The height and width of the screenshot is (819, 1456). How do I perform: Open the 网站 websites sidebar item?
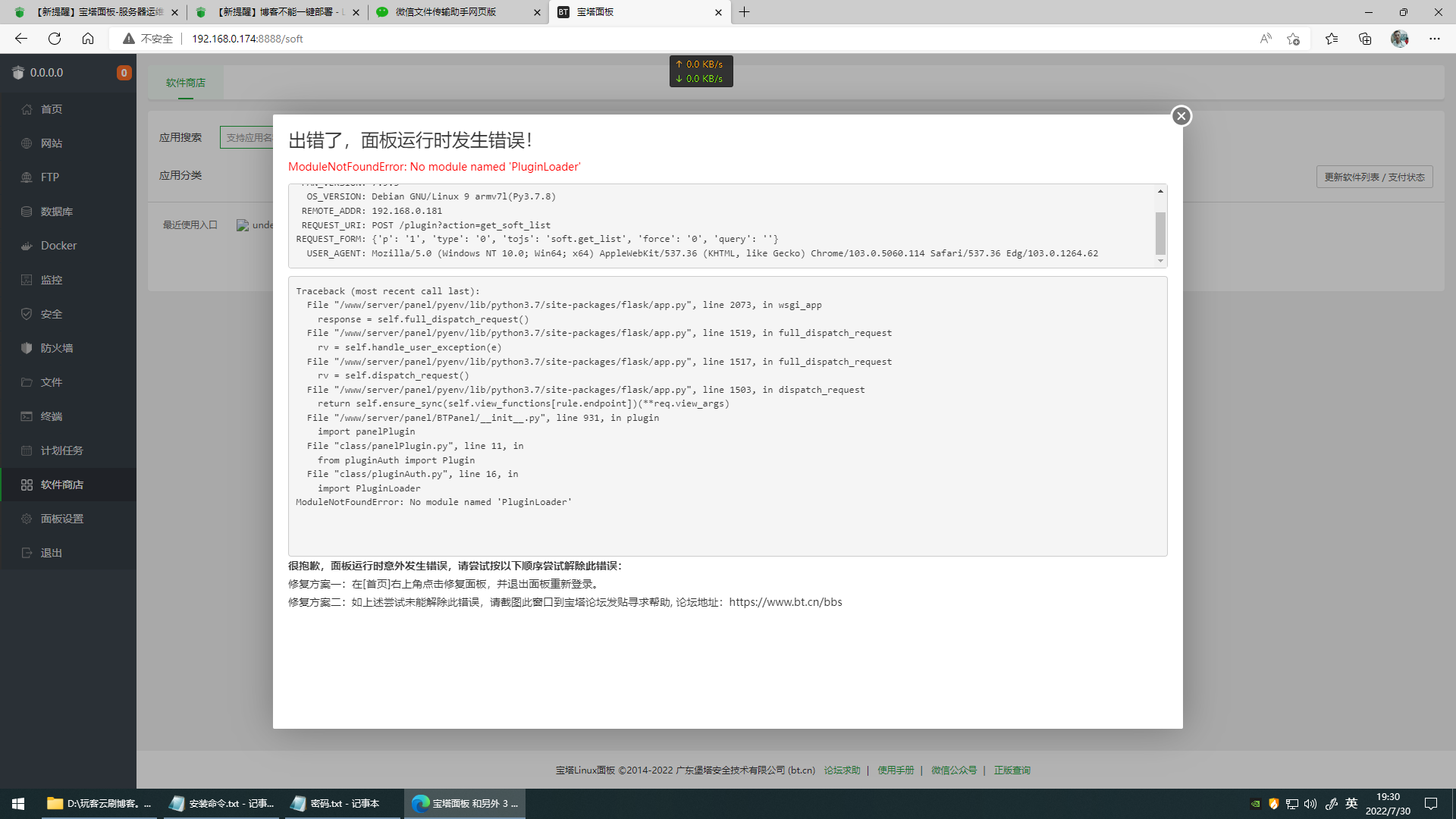68,143
